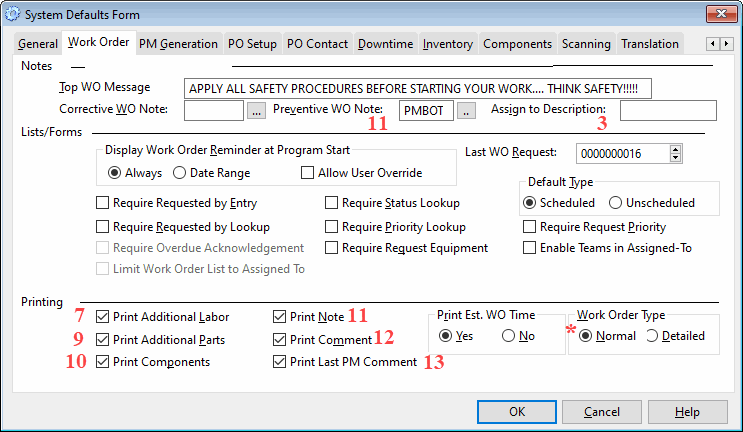
Task: Toggle Allow User Override checkbox
Action: pos(308,173)
